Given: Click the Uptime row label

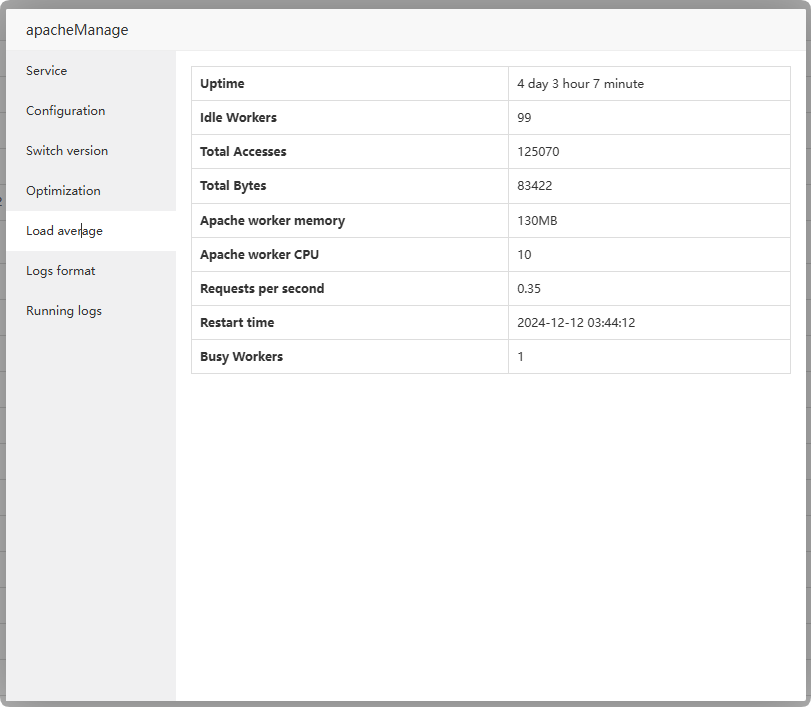Looking at the screenshot, I should pos(222,84).
